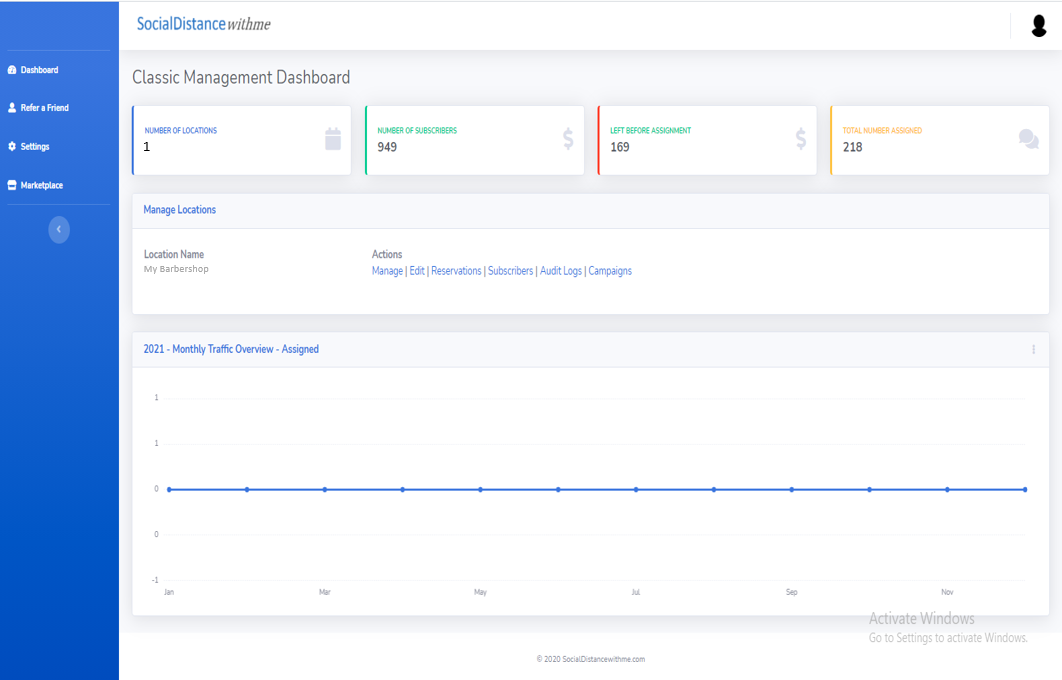Click the Edit link for My Barbershop
Viewport: 1062px width, 680px height.
417,271
